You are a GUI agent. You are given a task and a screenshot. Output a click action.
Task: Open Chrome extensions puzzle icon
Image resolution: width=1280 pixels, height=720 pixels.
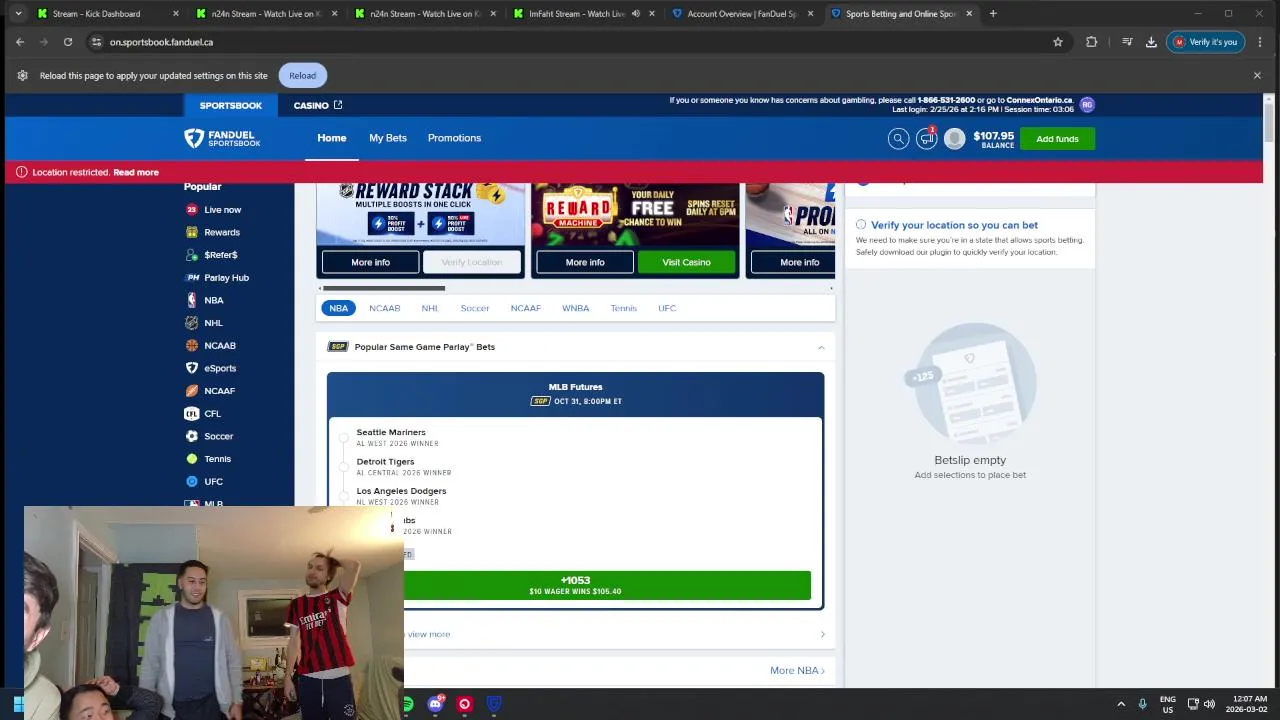[x=1091, y=42]
